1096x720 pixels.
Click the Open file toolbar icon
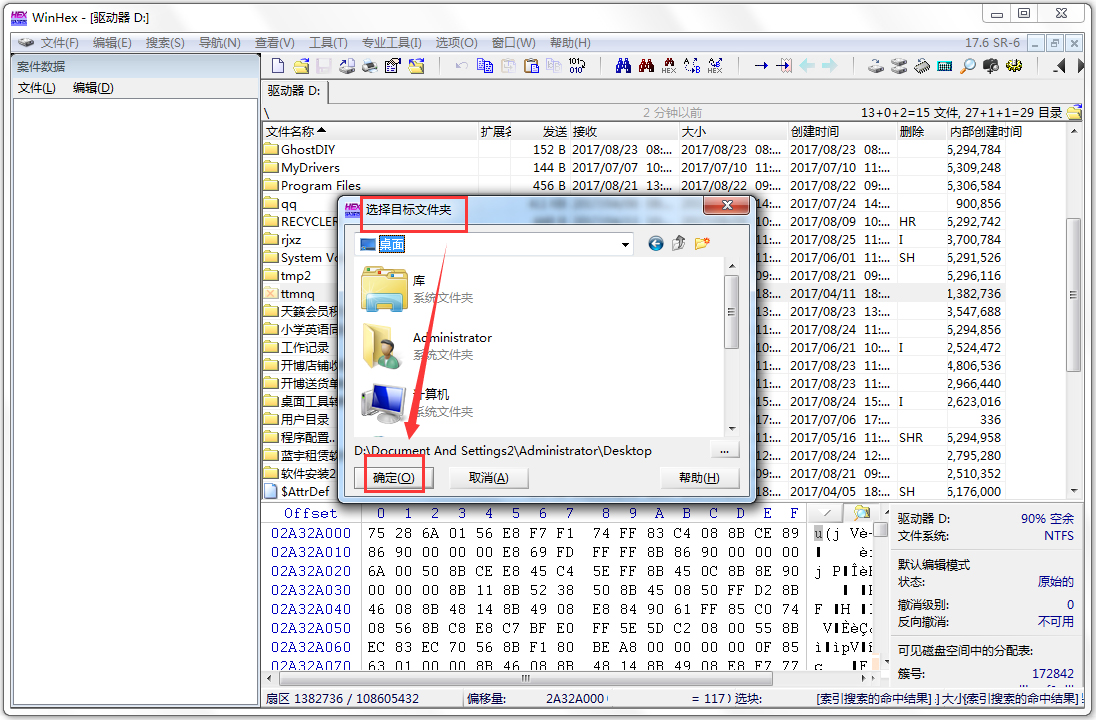click(x=301, y=66)
